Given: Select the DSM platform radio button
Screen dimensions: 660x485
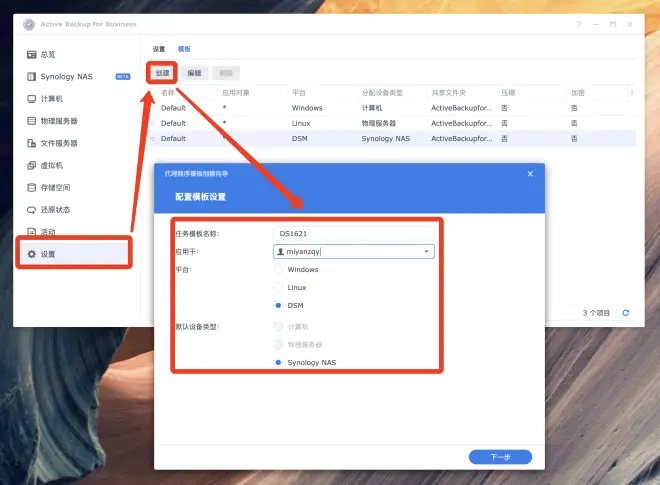Looking at the screenshot, I should (x=278, y=305).
